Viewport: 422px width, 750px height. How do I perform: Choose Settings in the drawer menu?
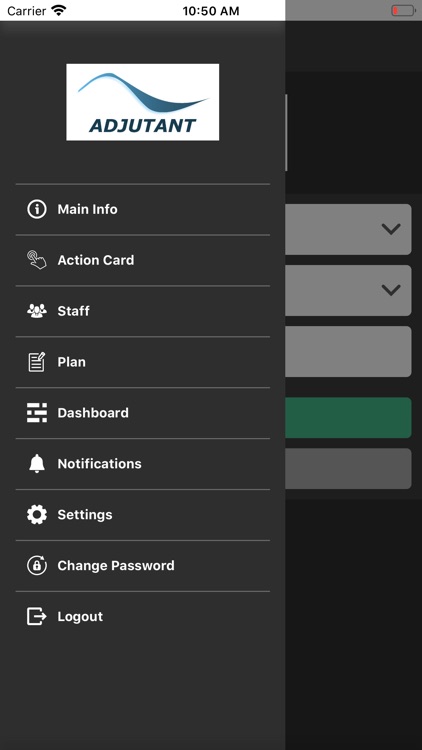(x=143, y=515)
